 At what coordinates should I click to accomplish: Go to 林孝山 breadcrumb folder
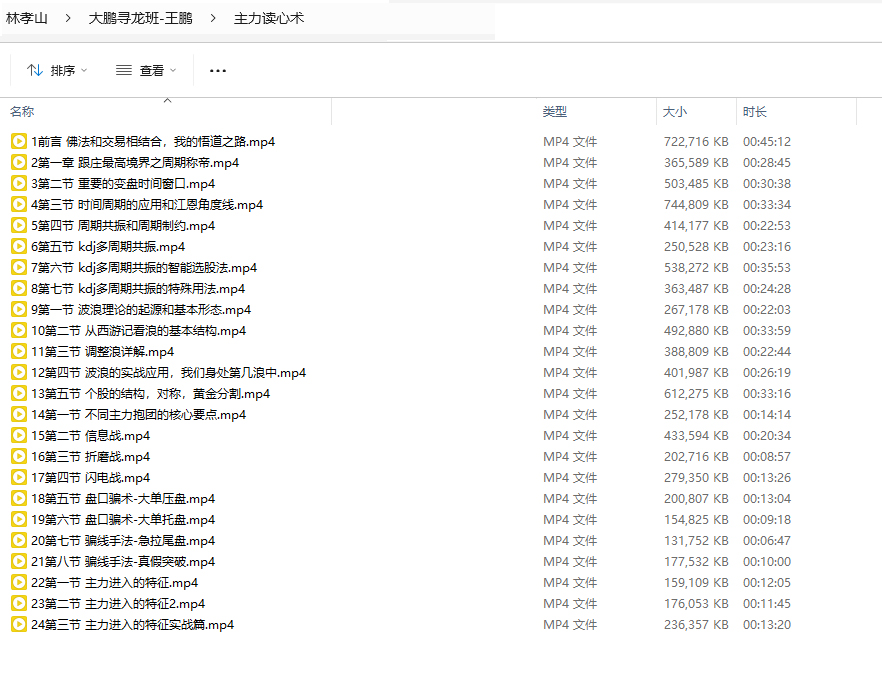click(x=26, y=18)
